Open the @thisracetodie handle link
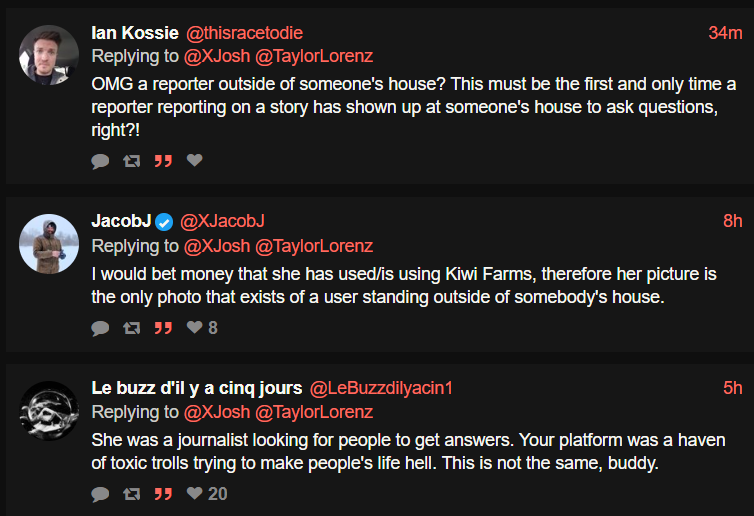The width and height of the screenshot is (754, 516). (x=245, y=33)
